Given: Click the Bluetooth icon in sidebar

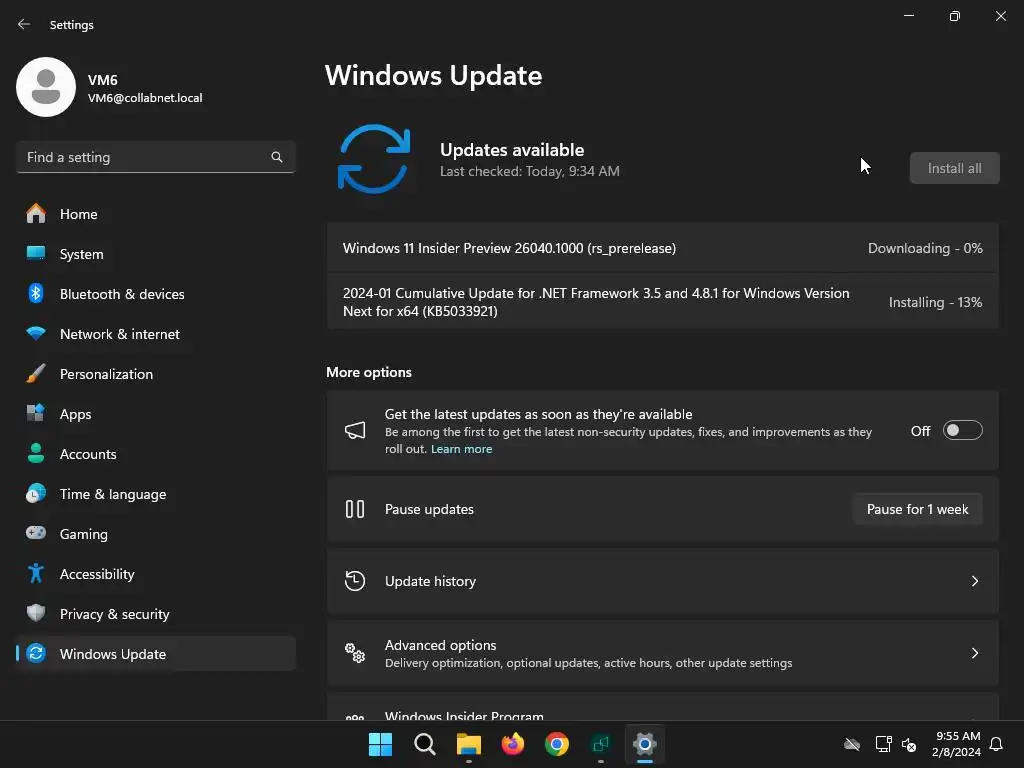Looking at the screenshot, I should (x=36, y=293).
